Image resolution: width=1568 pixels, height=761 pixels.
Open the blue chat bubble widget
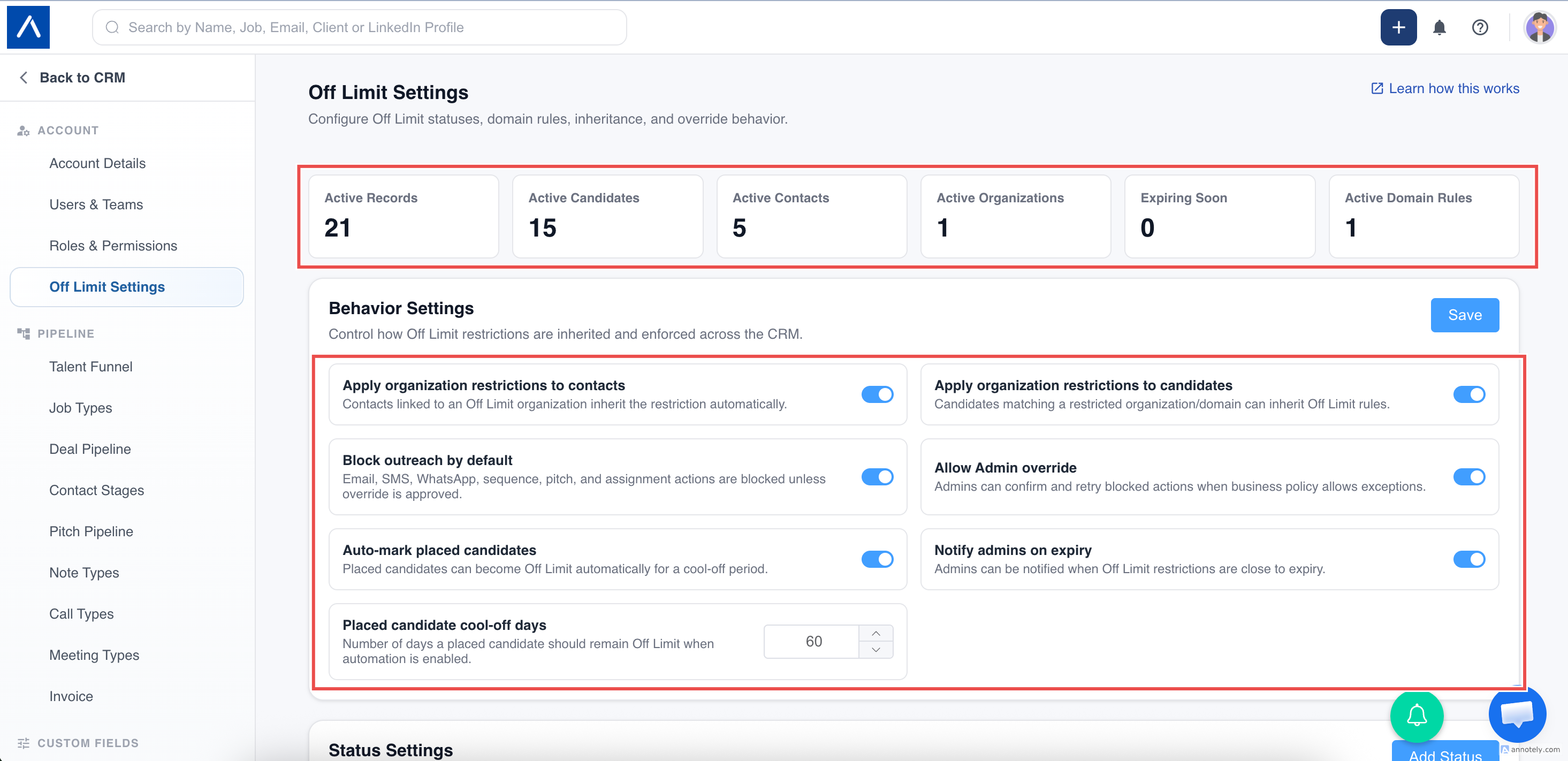point(1517,713)
